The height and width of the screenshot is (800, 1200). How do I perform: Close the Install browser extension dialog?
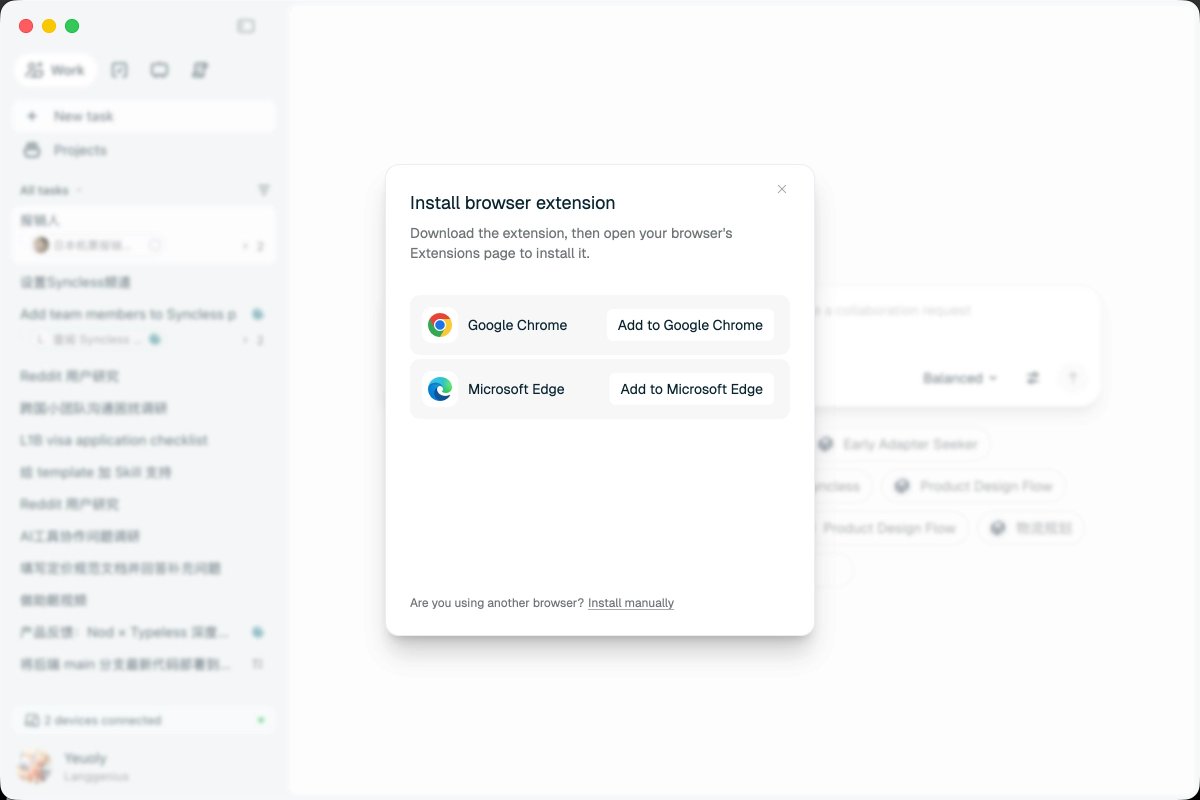click(x=782, y=189)
